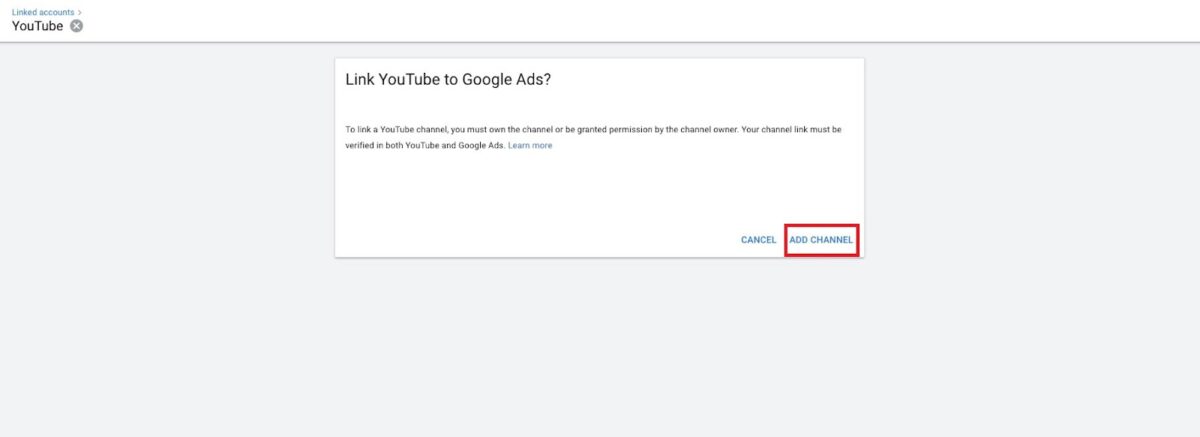The image size is (1200, 437).
Task: Open the Learn more link
Action: tap(530, 146)
